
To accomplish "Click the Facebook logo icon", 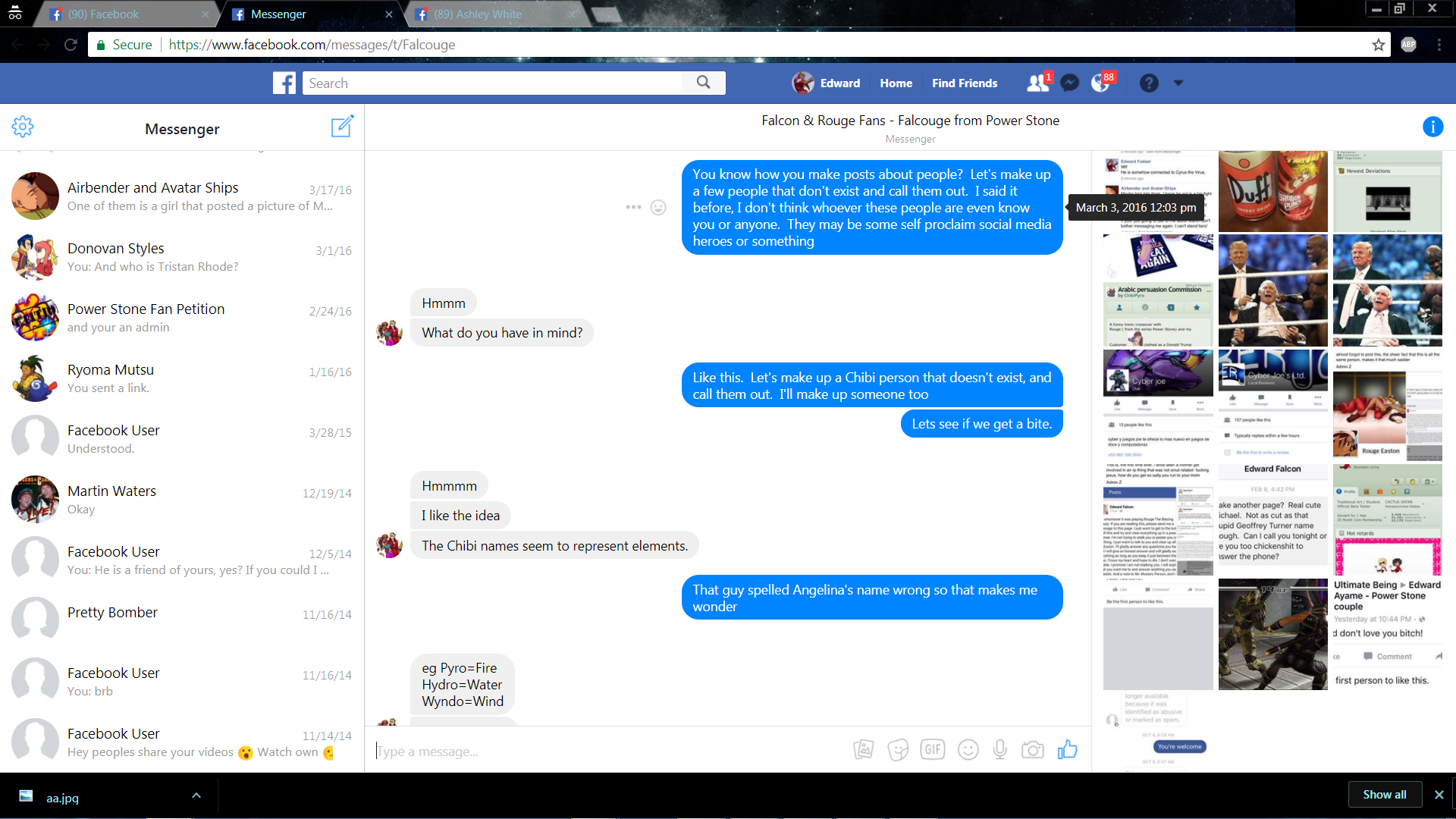I will 284,83.
